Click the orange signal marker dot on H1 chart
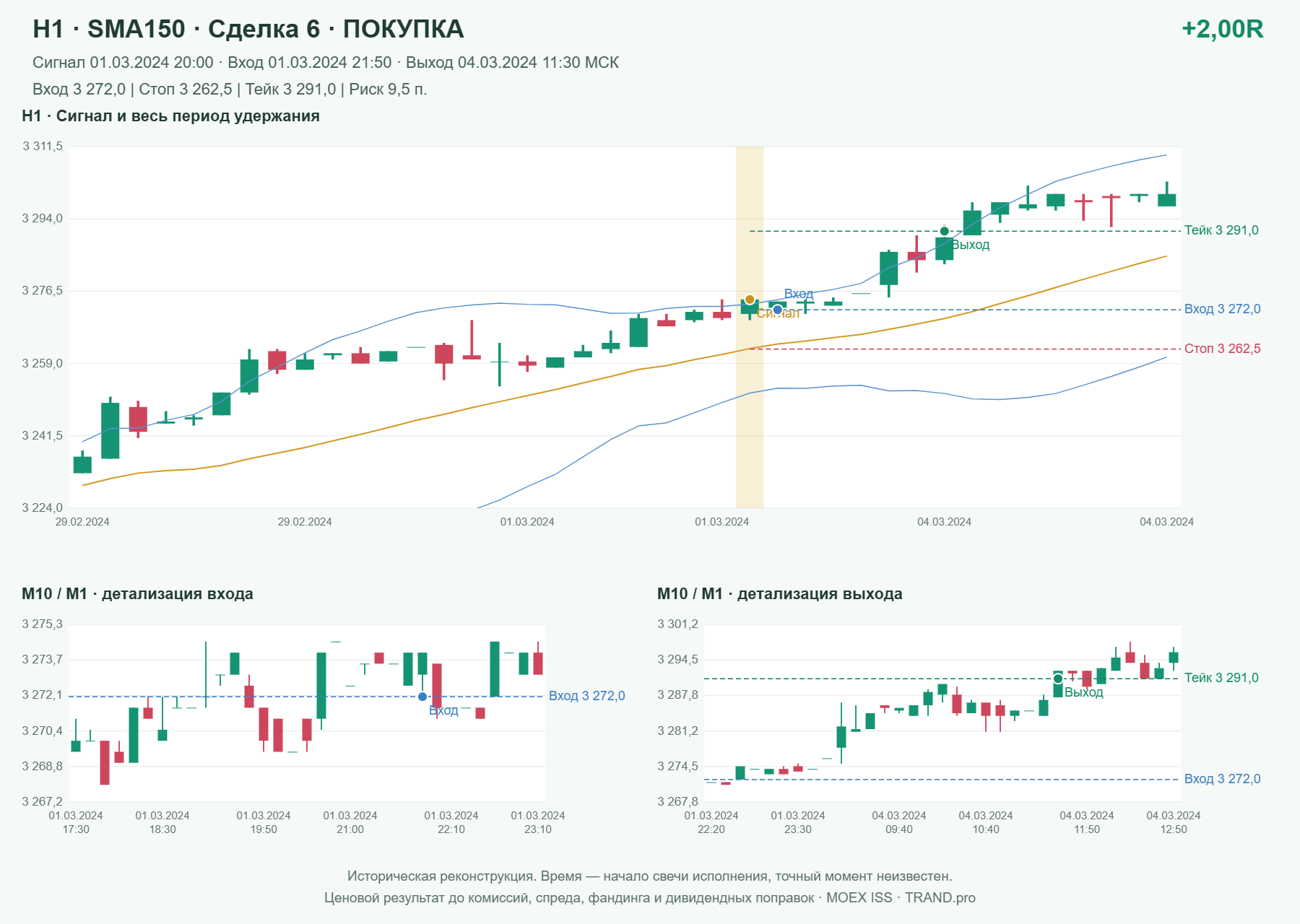The image size is (1300, 924). [750, 300]
